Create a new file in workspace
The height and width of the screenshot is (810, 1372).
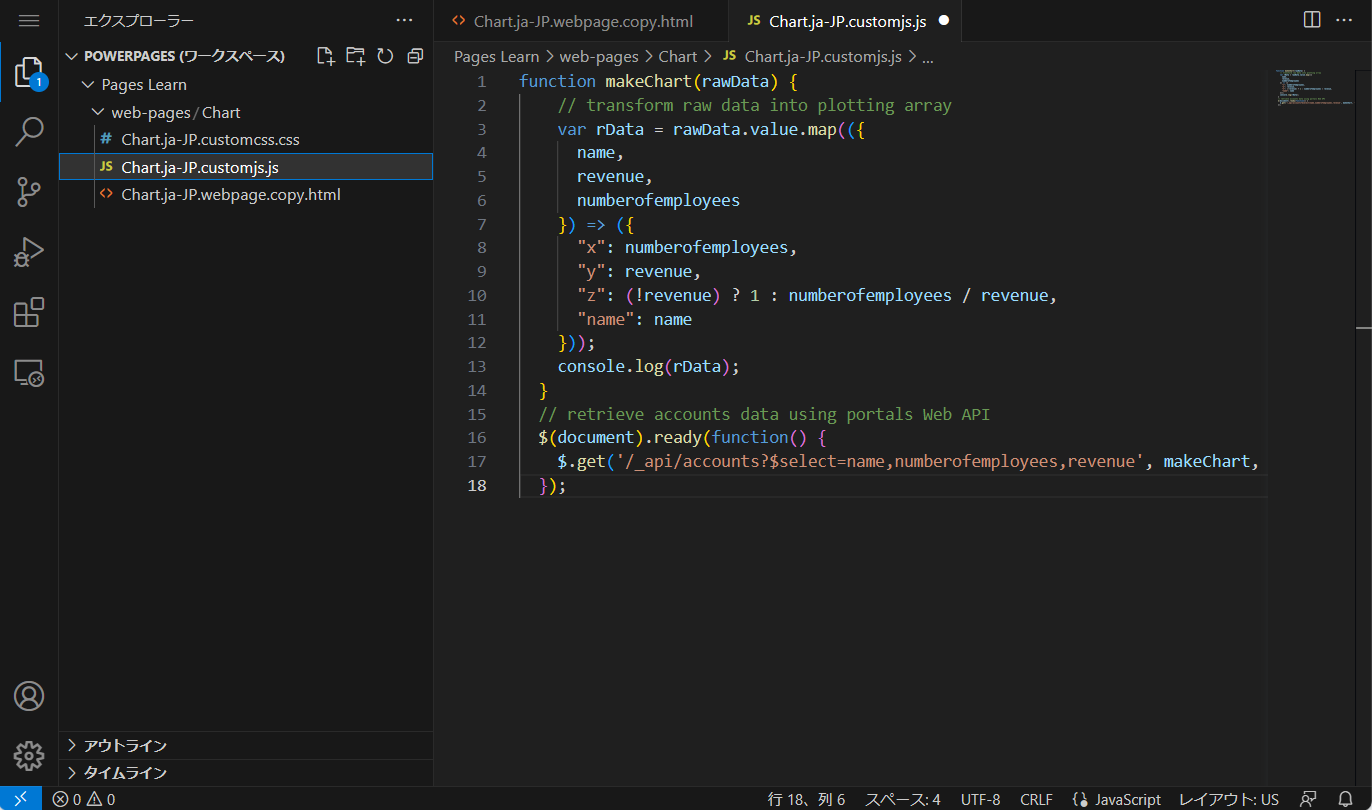point(325,56)
